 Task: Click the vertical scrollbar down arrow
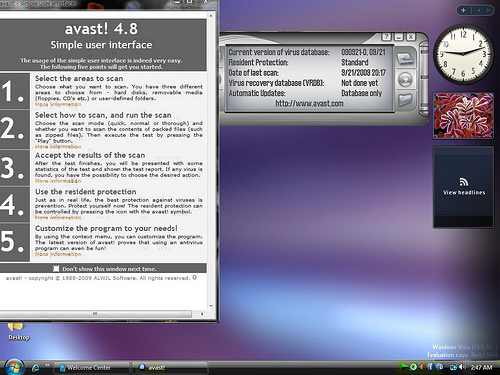click(211, 306)
